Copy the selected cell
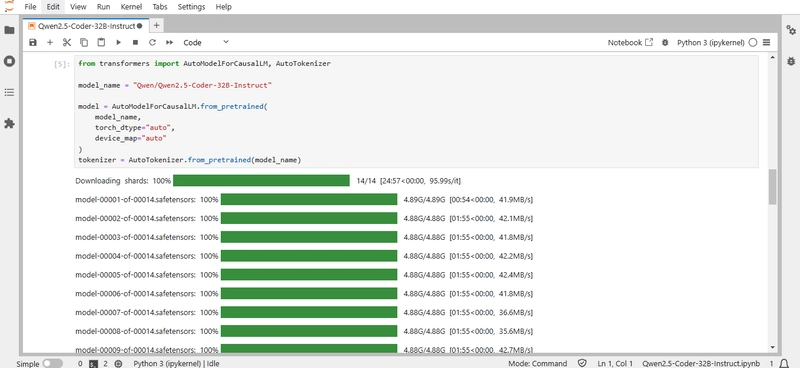This screenshot has width=800, height=368. tap(84, 42)
